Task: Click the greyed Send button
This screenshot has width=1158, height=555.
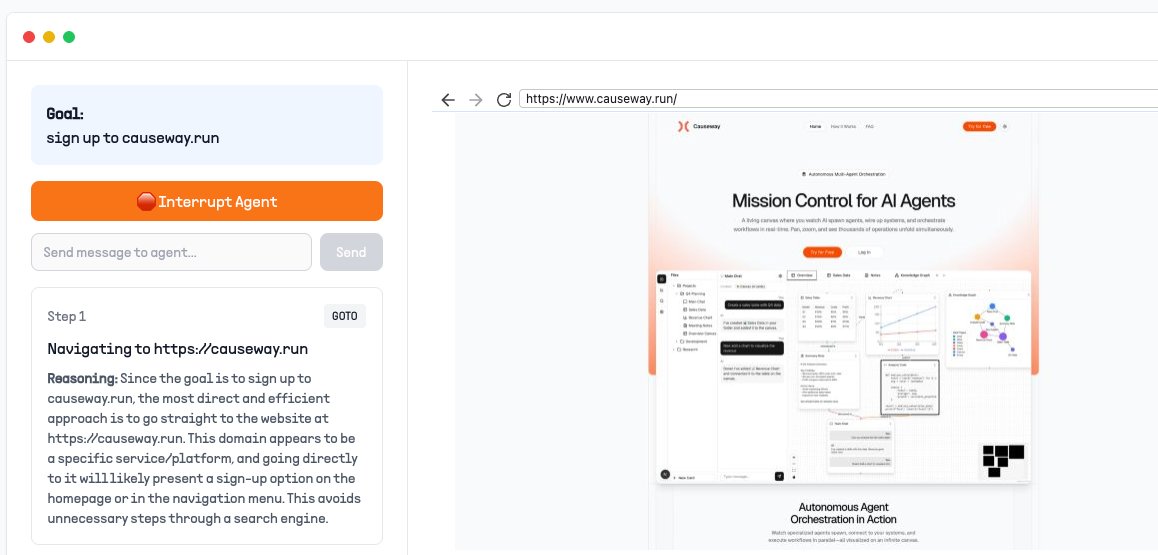Action: coord(351,252)
